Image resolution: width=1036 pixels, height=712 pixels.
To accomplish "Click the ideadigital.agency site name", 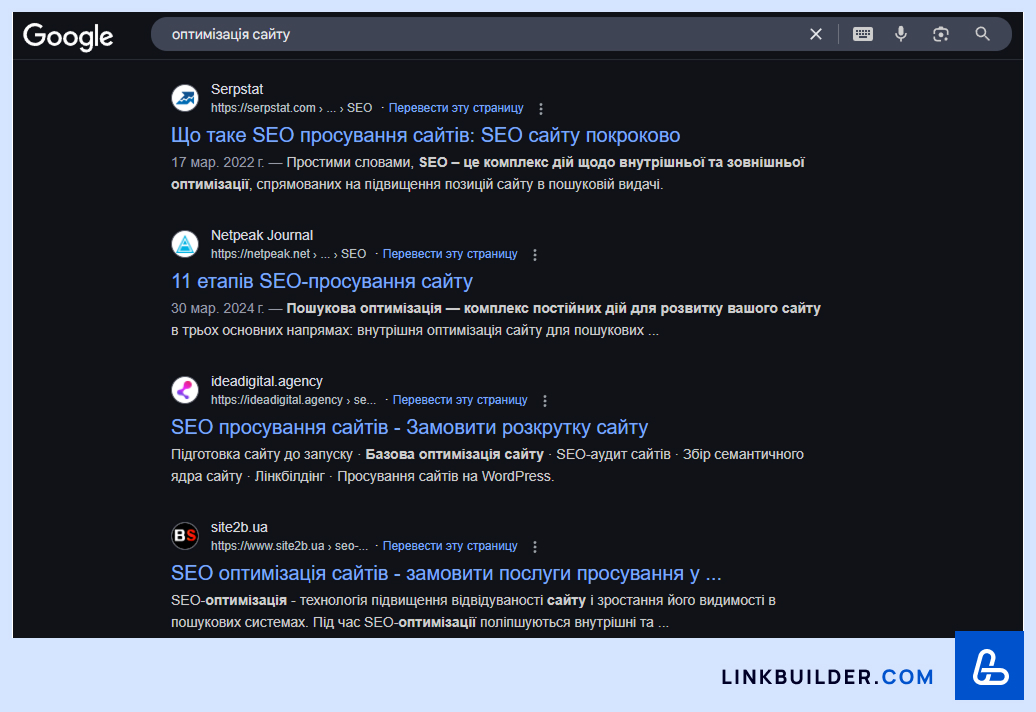I will (x=266, y=381).
